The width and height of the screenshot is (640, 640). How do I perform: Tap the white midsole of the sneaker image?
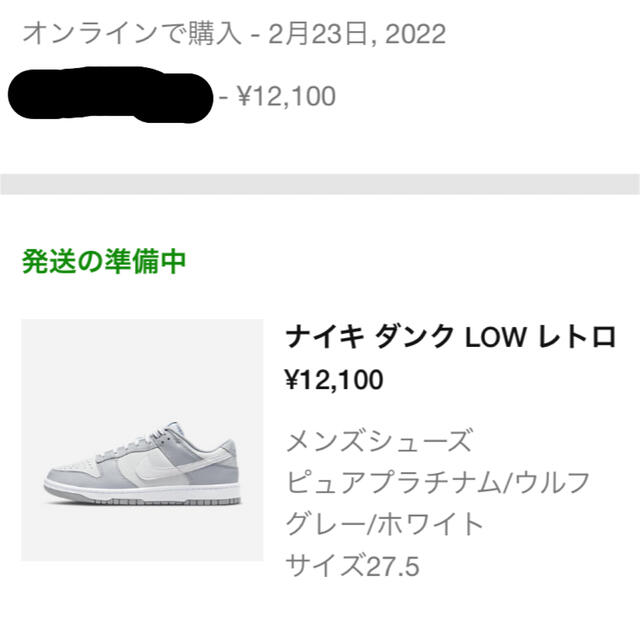coord(143,490)
